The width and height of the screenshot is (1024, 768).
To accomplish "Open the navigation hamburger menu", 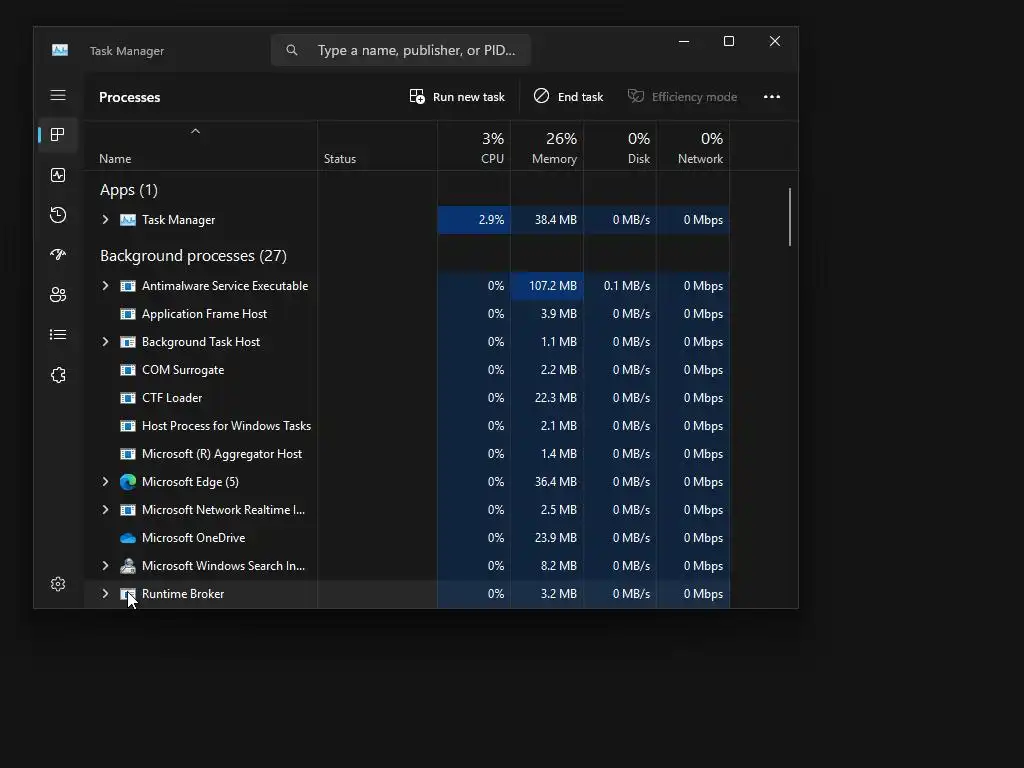I will click(58, 95).
